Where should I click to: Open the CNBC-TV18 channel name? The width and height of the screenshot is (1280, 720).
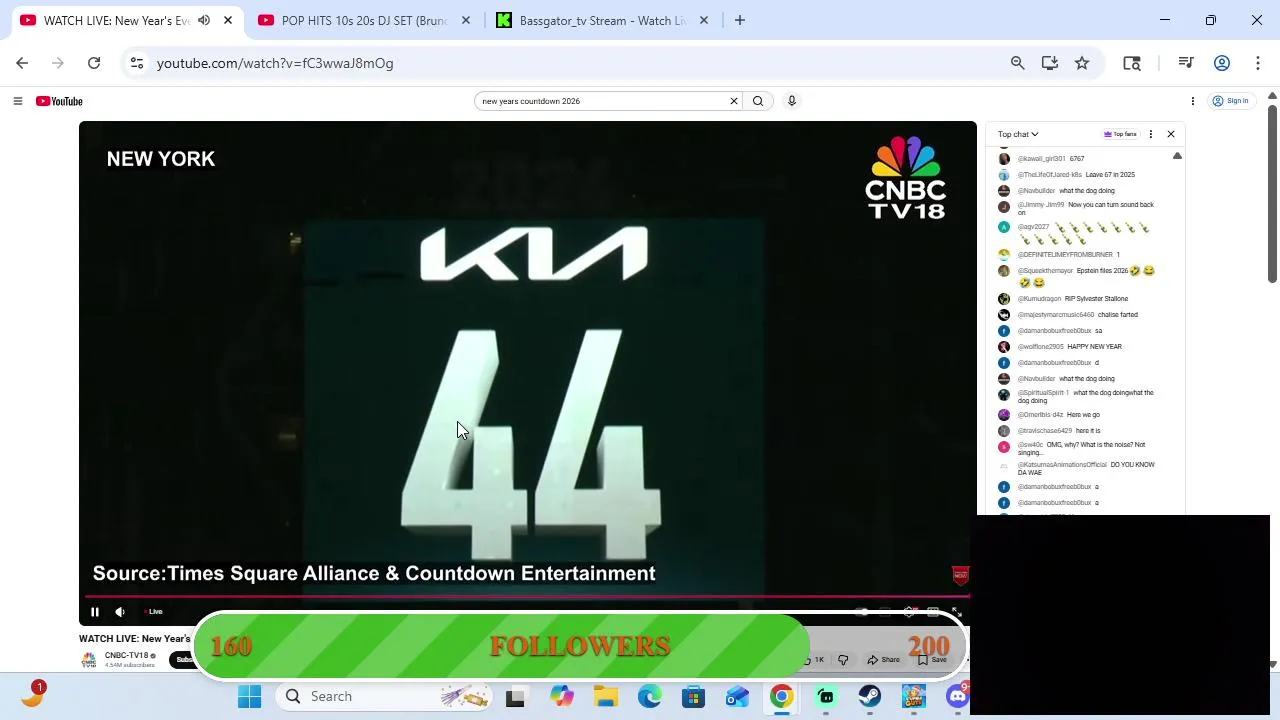[x=126, y=656]
